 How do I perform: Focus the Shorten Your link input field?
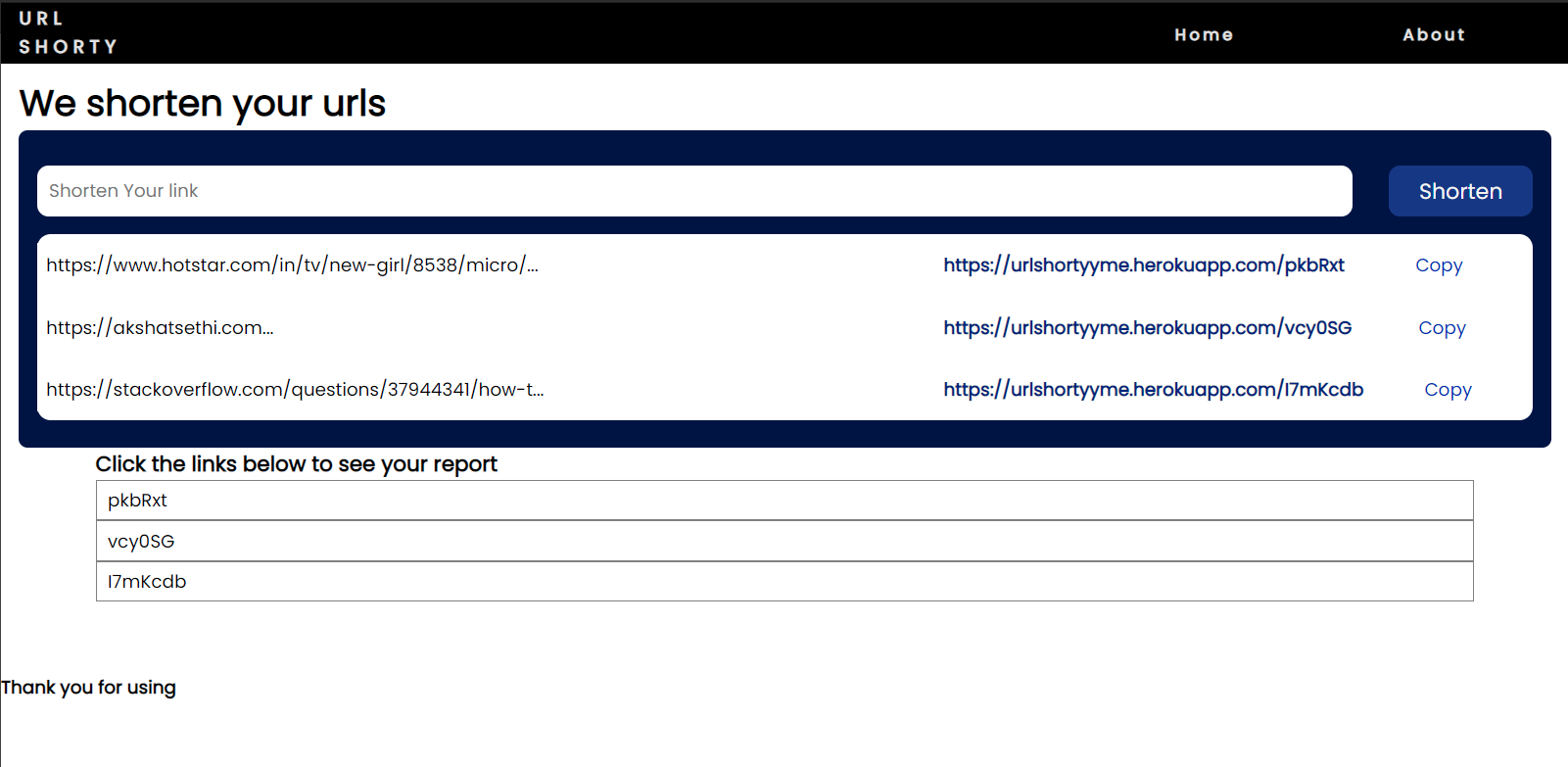pyautogui.click(x=694, y=191)
